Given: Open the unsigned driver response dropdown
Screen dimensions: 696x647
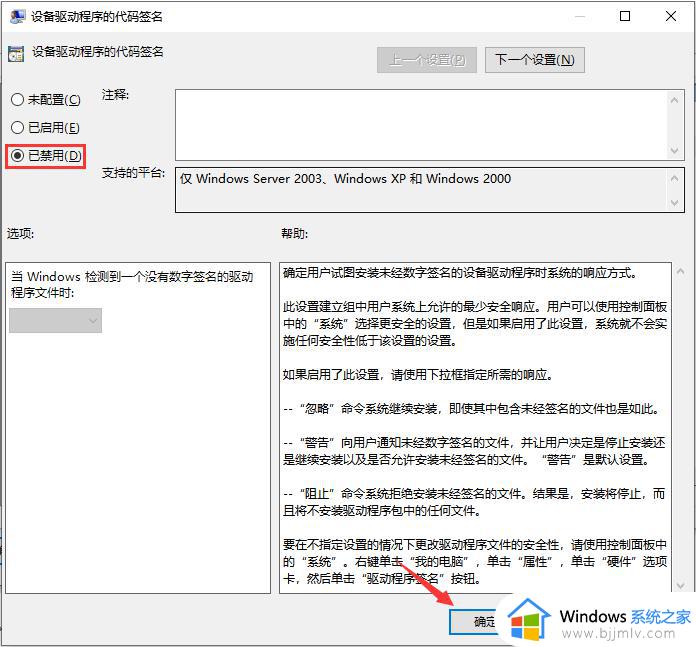Looking at the screenshot, I should coord(55,320).
